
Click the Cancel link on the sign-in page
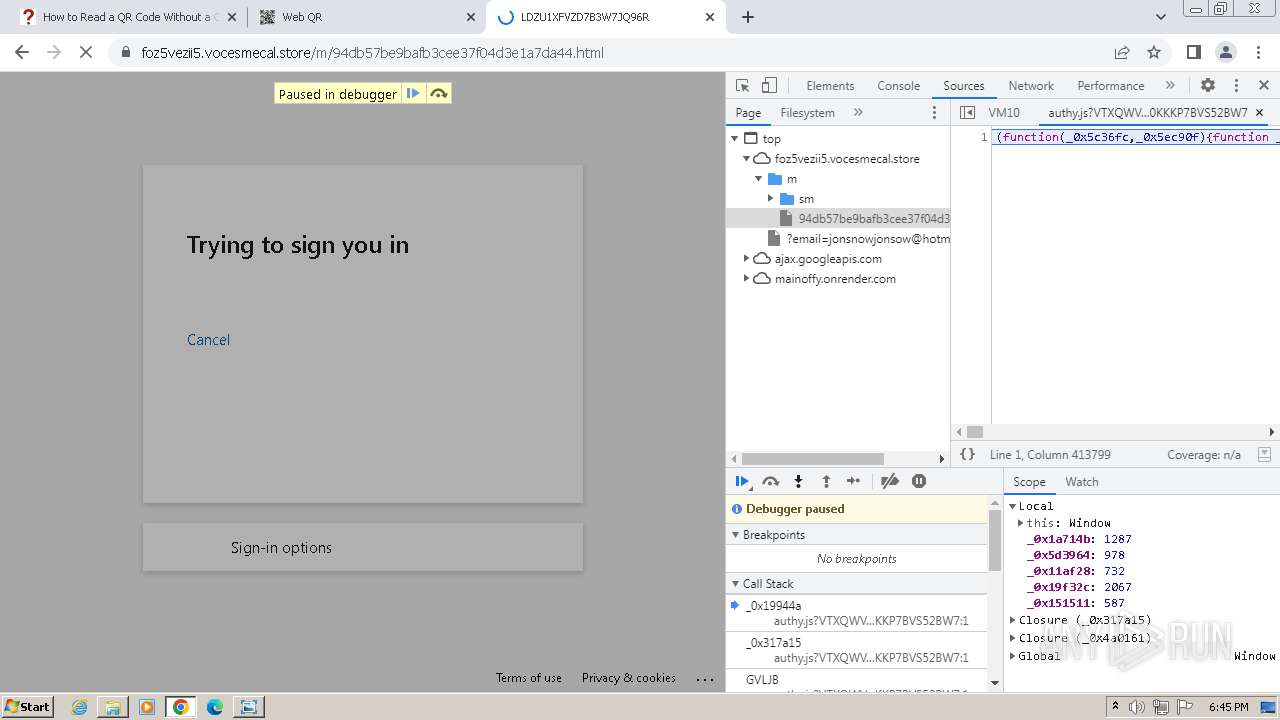click(208, 340)
